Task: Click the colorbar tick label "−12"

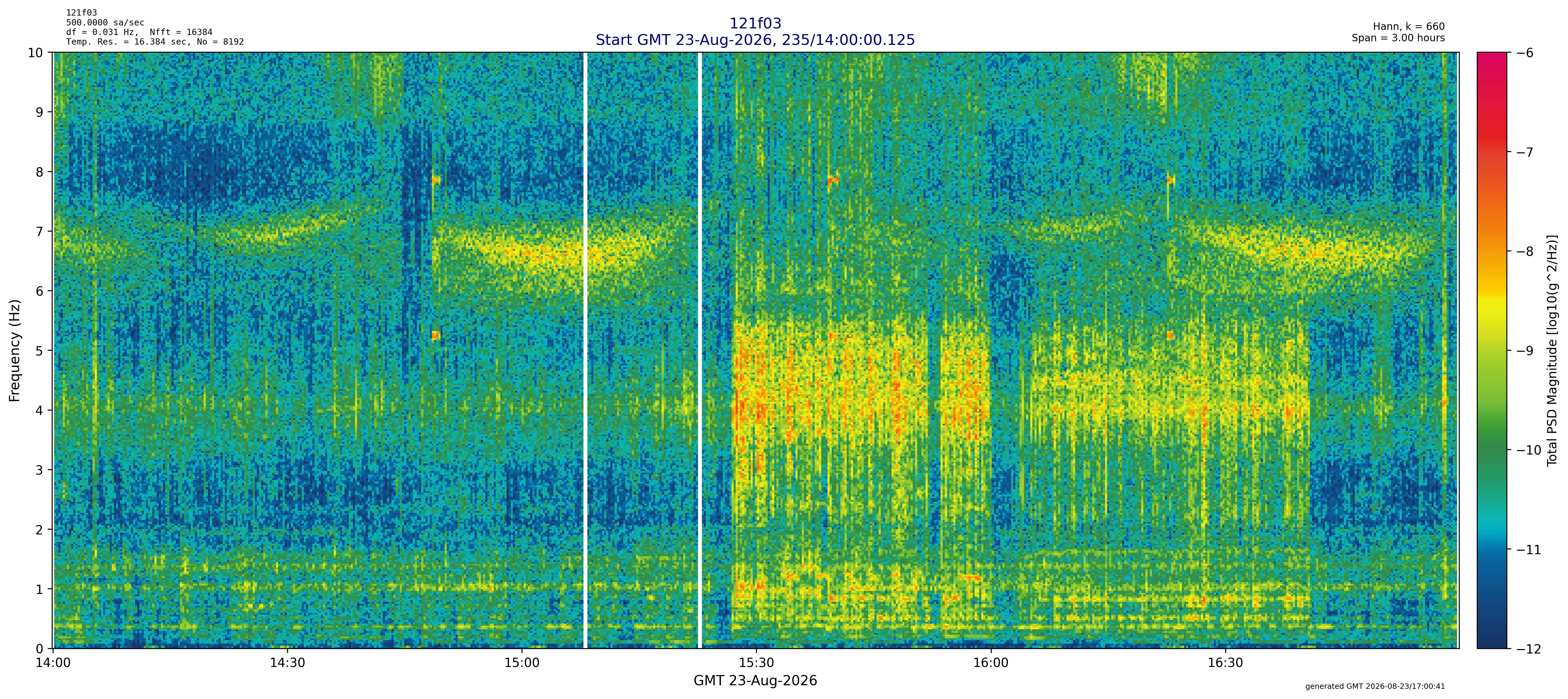Action: (1529, 649)
